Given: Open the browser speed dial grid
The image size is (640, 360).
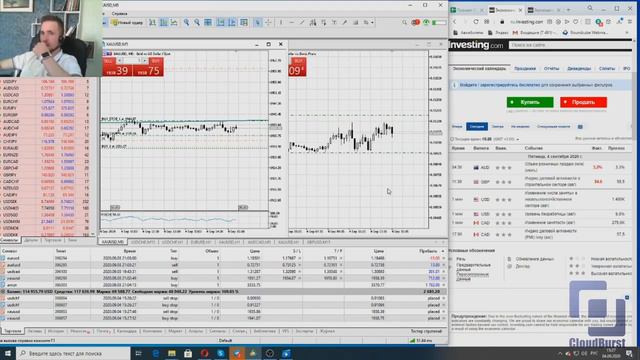Looking at the screenshot, I should click(x=487, y=22).
